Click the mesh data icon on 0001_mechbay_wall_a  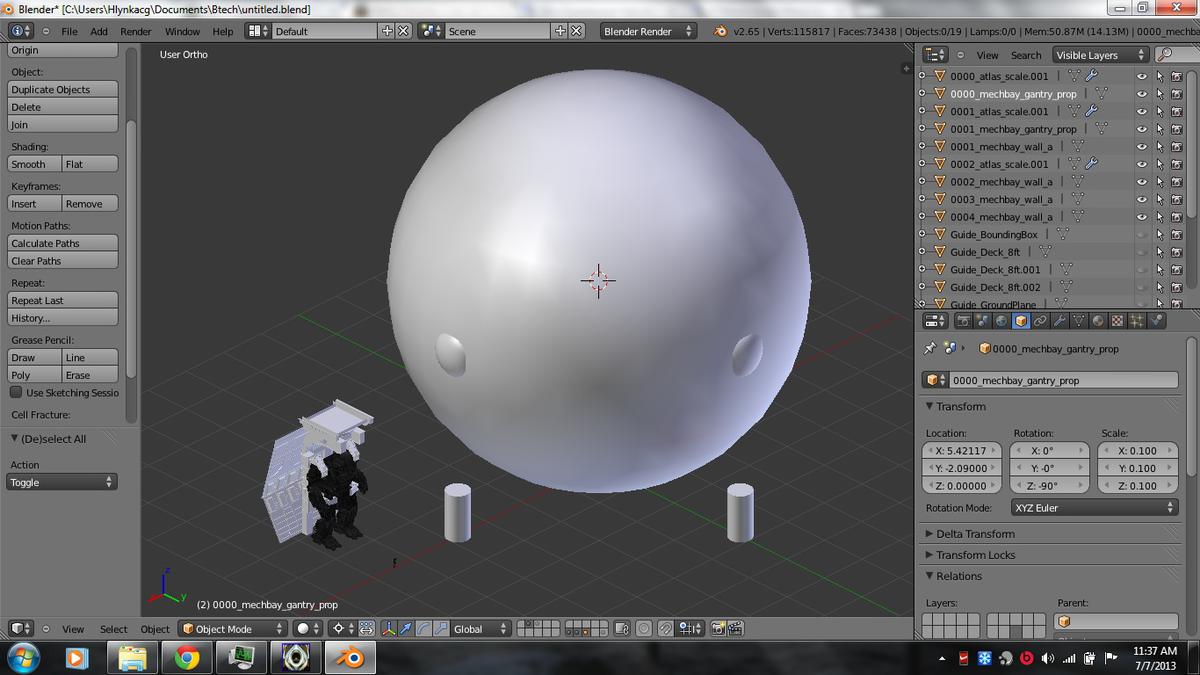1077,146
